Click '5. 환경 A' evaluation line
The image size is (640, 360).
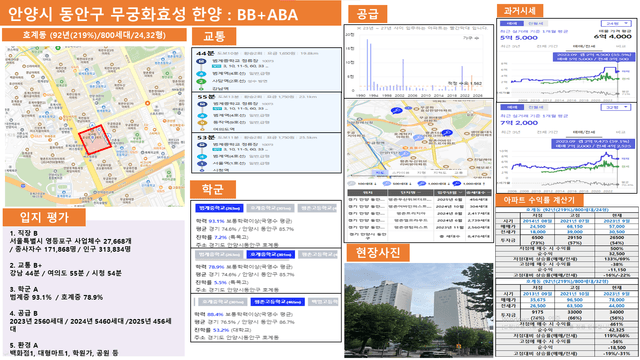point(24,345)
